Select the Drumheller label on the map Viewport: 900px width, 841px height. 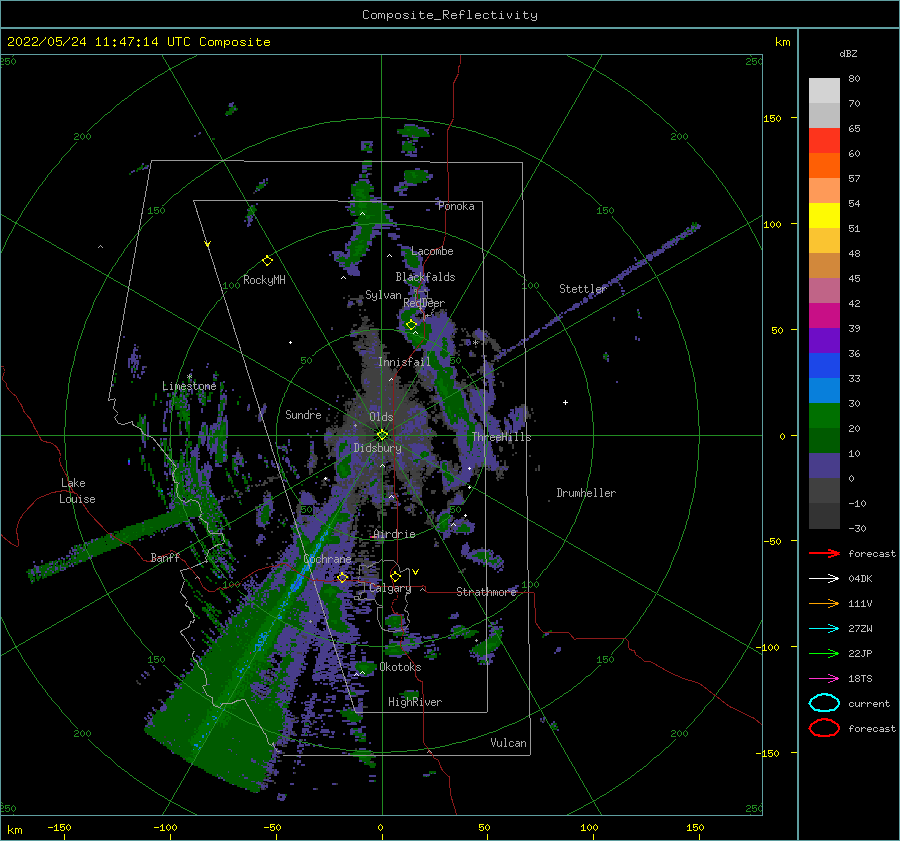586,493
